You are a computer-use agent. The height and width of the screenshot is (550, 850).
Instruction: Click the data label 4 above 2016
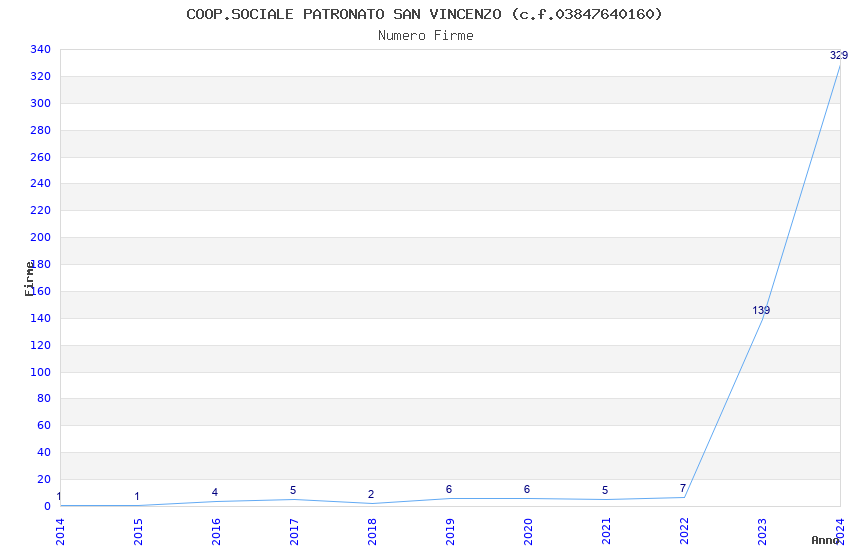click(x=215, y=492)
